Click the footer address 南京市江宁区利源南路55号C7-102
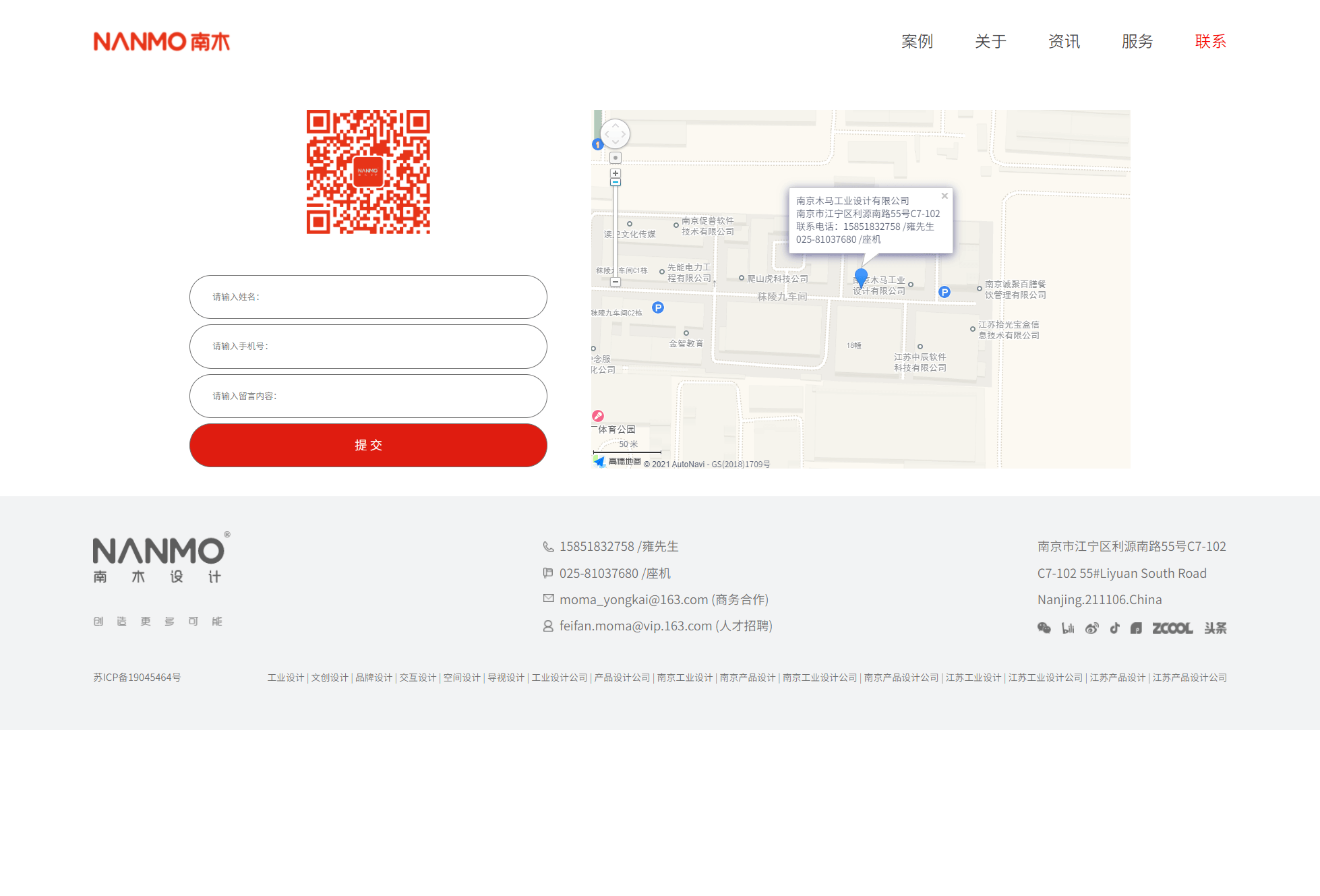Viewport: 1320px width, 896px height. (x=1132, y=547)
